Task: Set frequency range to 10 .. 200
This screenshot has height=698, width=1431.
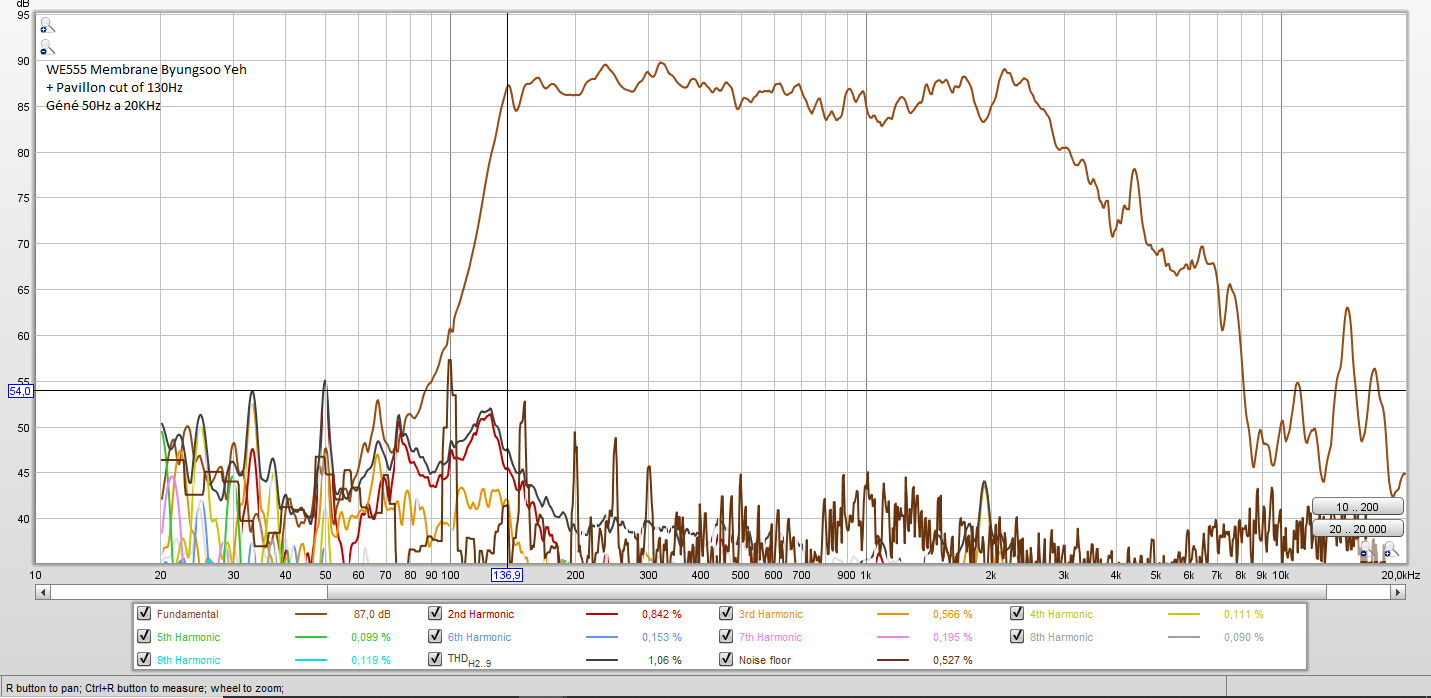Action: pyautogui.click(x=1358, y=506)
